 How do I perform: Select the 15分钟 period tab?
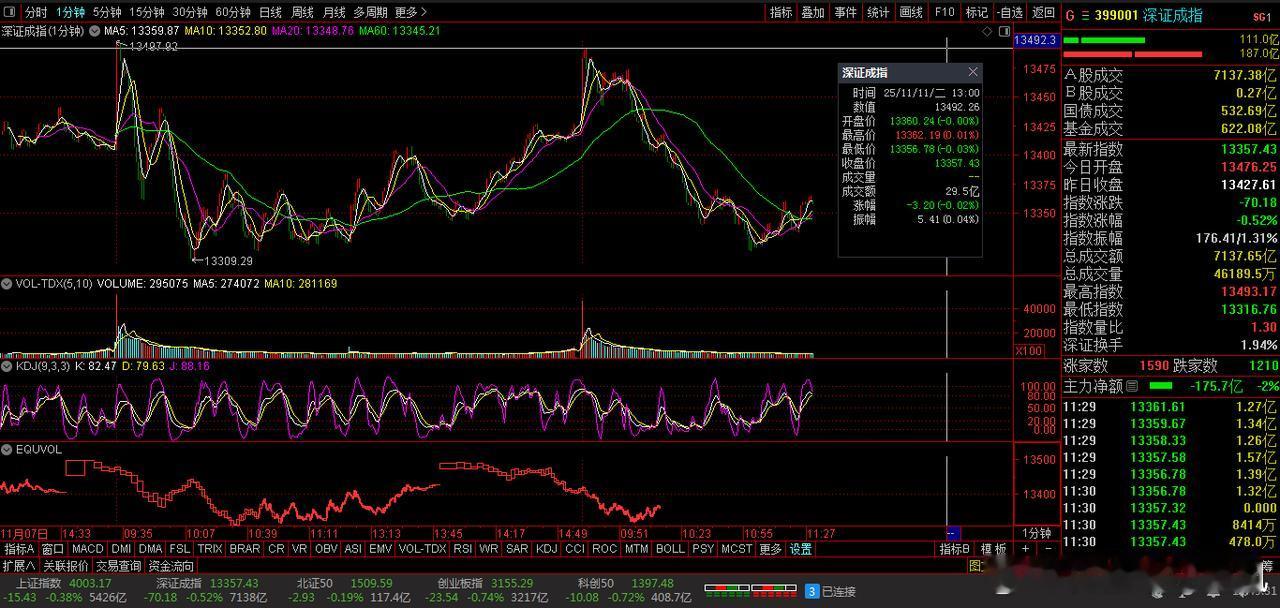coord(147,12)
